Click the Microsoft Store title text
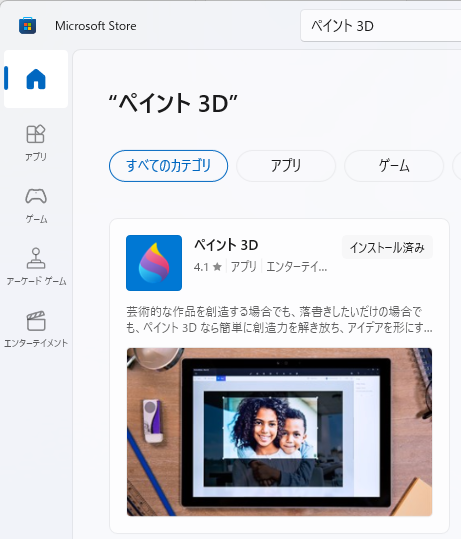461x539 pixels. 96,26
